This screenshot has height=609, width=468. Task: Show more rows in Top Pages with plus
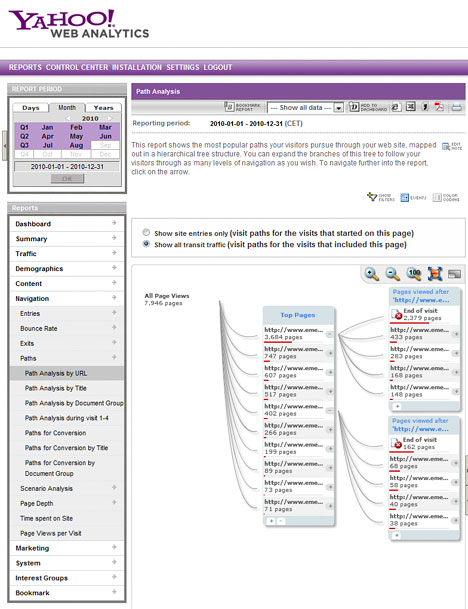(x=271, y=521)
